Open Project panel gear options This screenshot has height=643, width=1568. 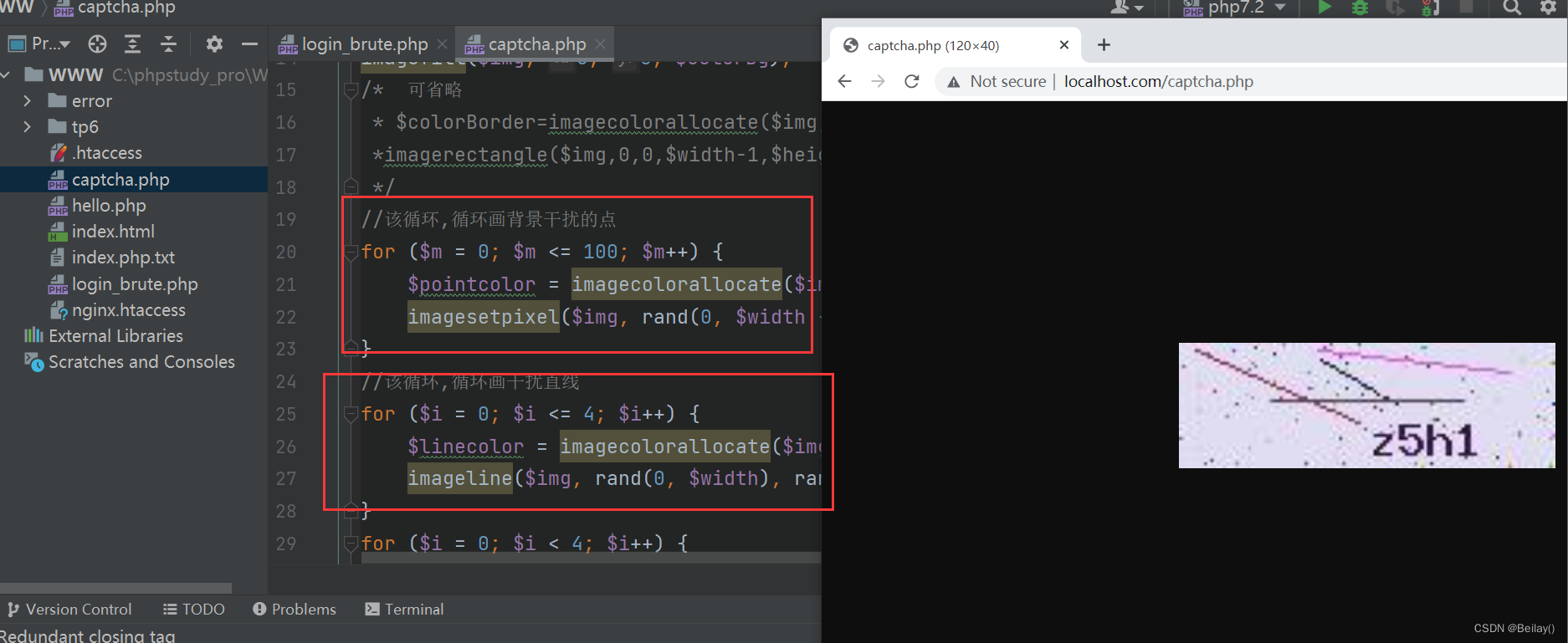click(x=214, y=43)
